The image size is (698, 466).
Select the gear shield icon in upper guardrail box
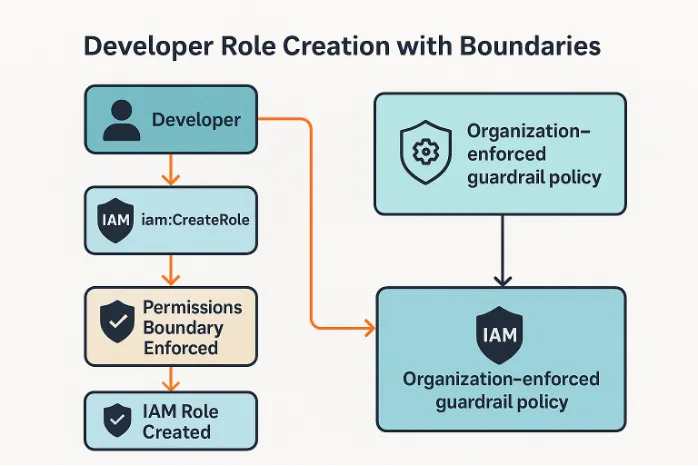[x=426, y=154]
